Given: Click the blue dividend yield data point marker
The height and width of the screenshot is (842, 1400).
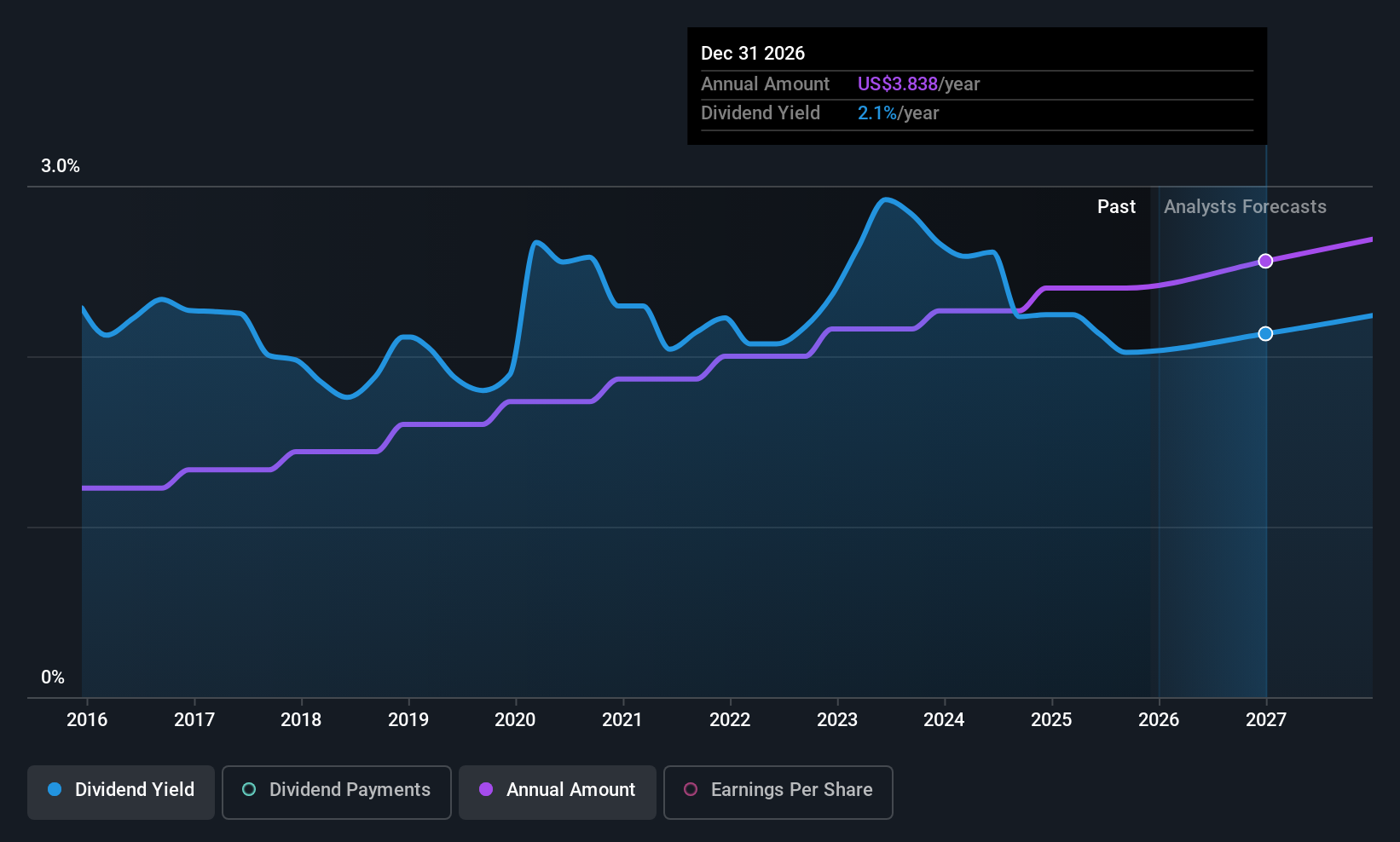Looking at the screenshot, I should pos(1265,333).
